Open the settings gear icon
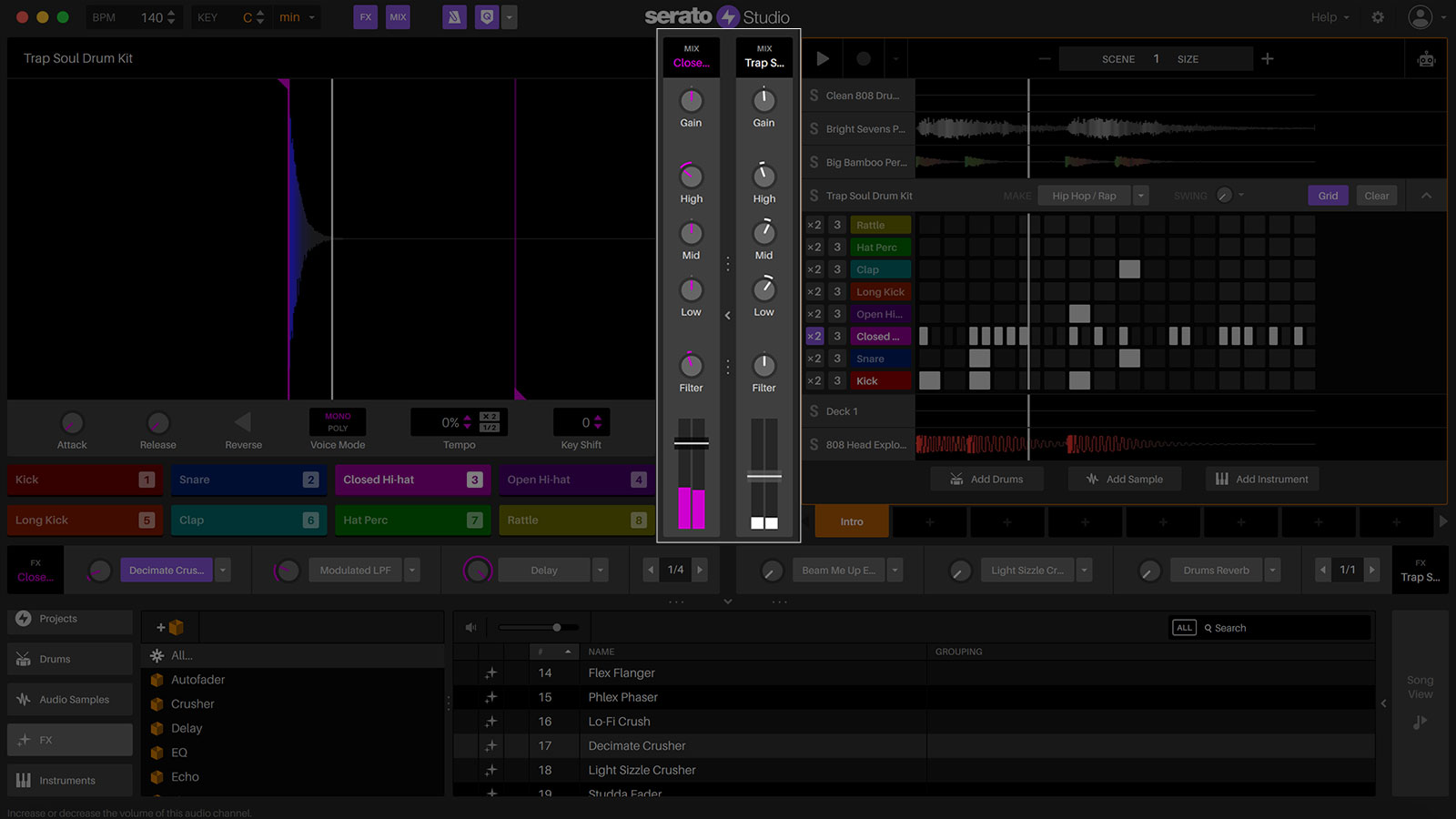The height and width of the screenshot is (819, 1456). (x=1378, y=17)
